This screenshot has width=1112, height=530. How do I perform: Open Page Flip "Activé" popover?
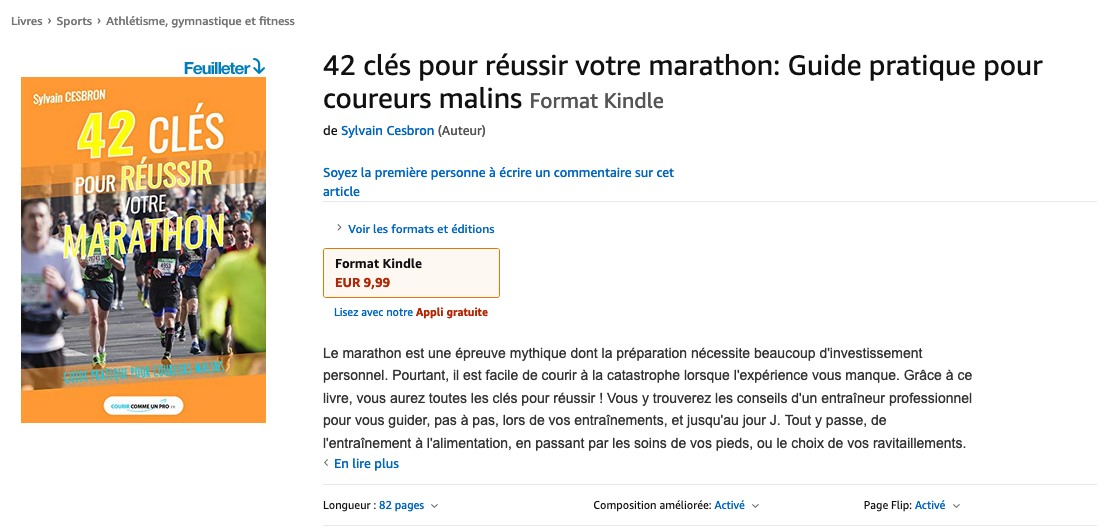[x=930, y=506]
